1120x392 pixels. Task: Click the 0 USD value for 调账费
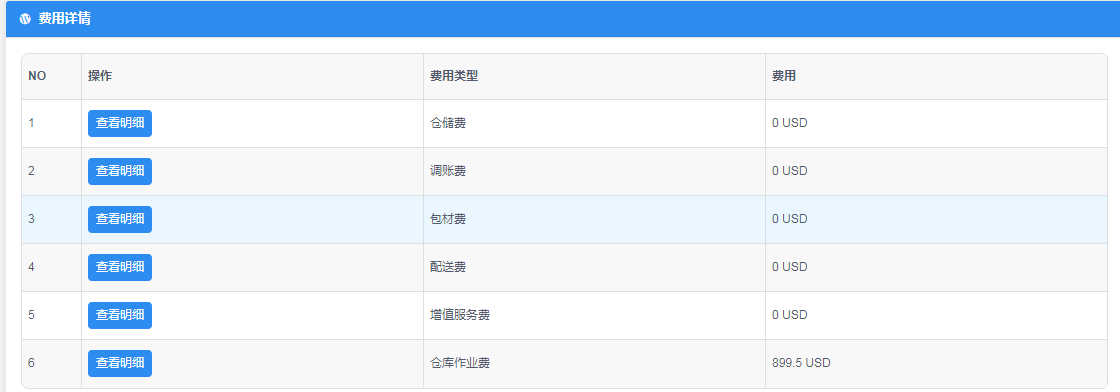[x=789, y=171]
